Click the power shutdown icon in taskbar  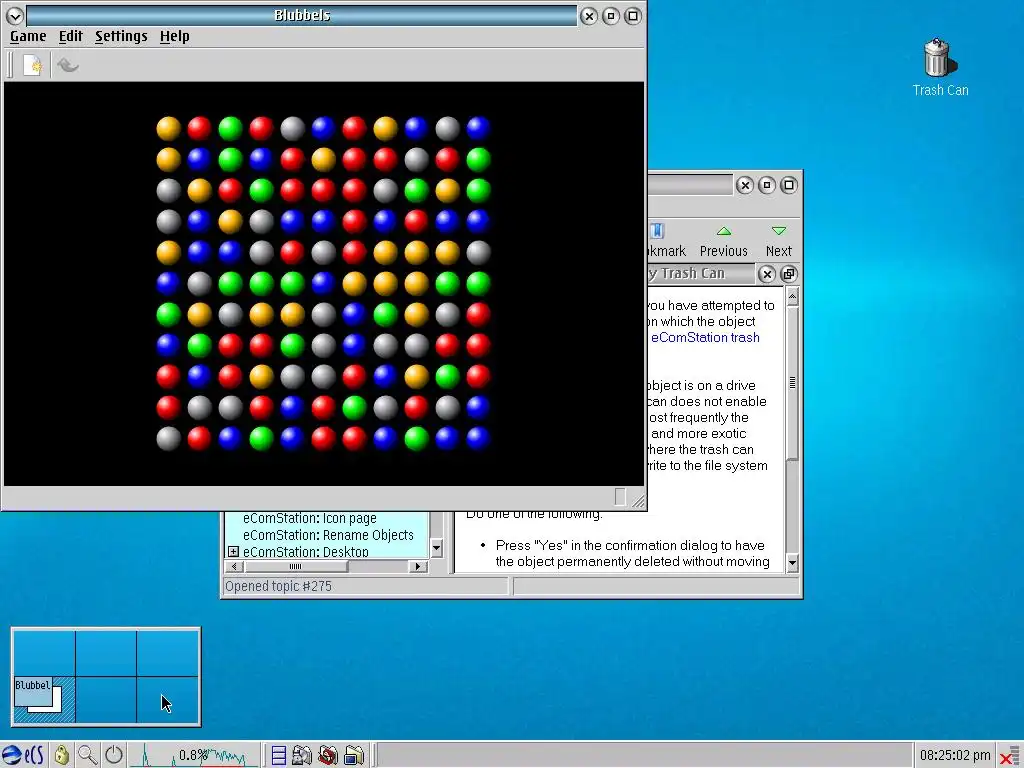114,756
